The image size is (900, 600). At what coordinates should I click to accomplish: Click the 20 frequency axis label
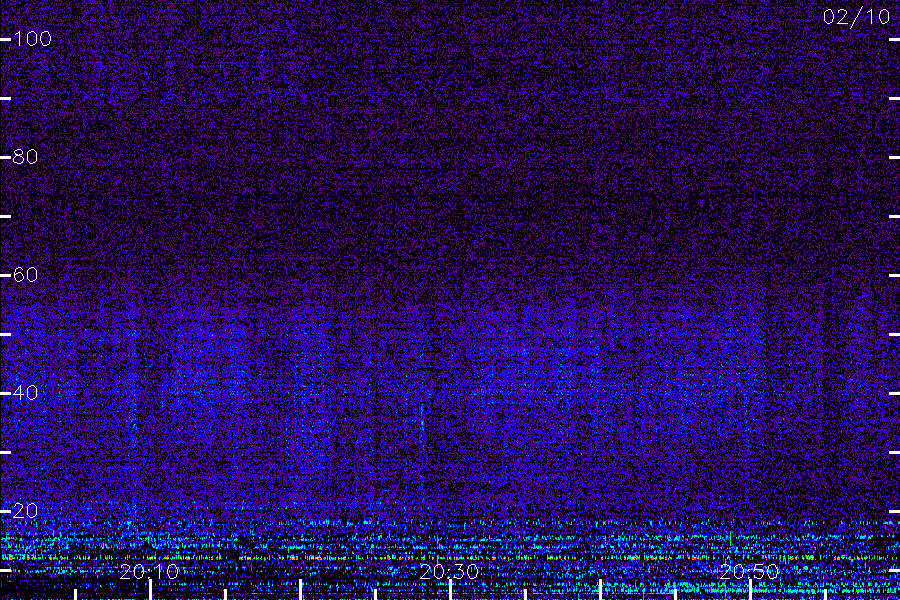(25, 511)
